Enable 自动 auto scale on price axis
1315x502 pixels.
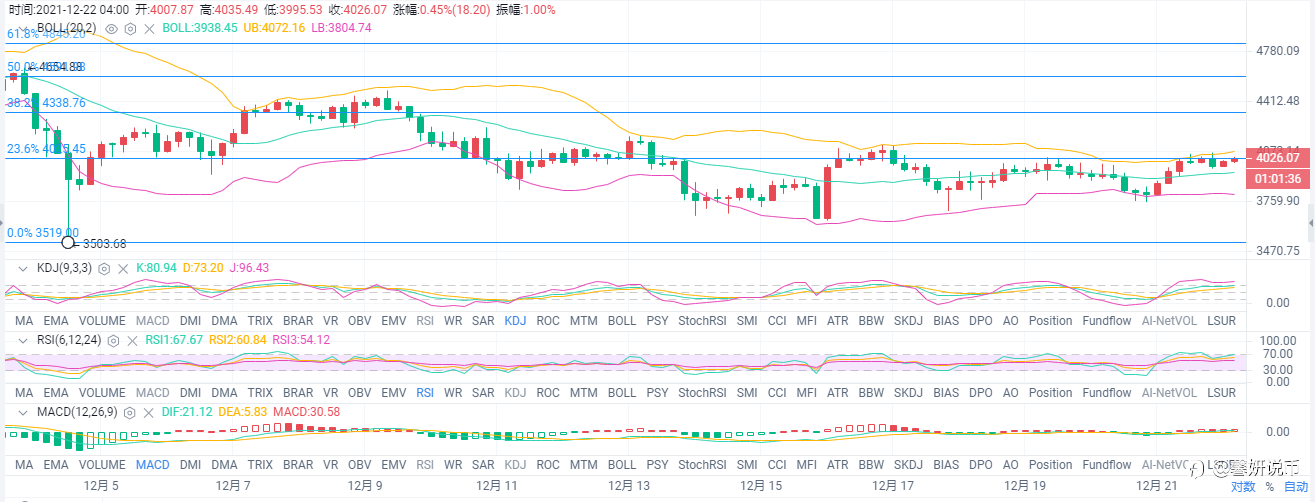(x=1295, y=487)
